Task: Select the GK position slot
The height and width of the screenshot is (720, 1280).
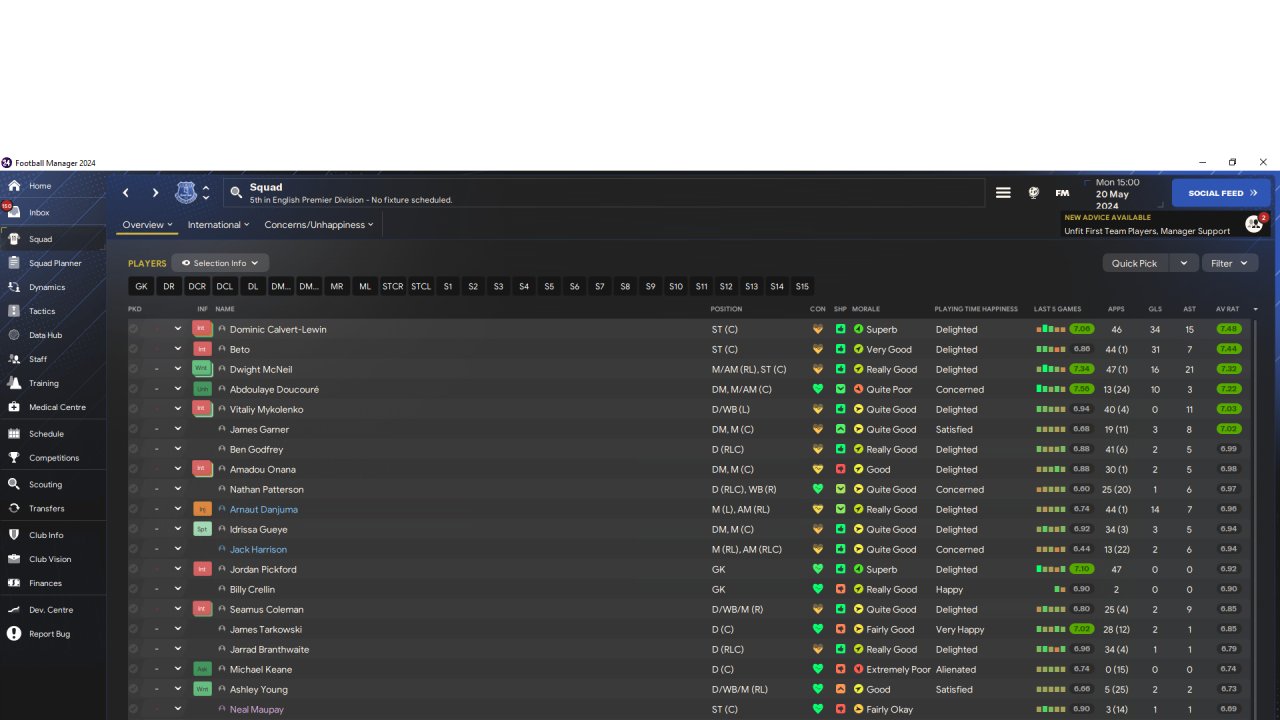Action: [141, 286]
